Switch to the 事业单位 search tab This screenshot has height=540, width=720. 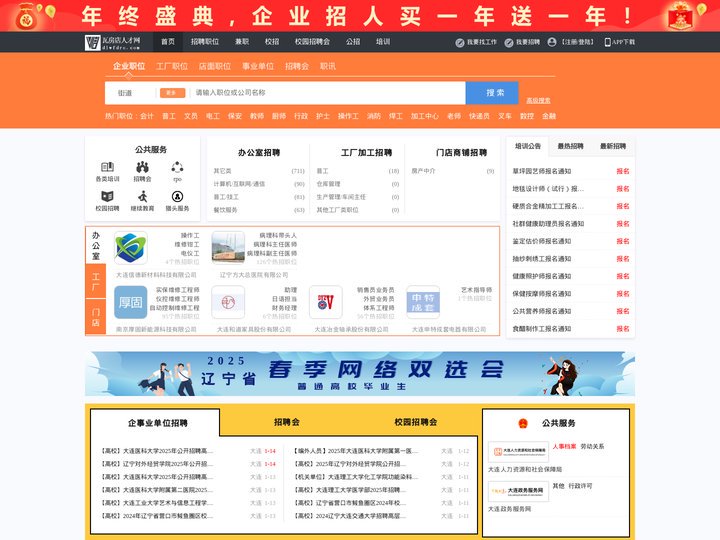tap(258, 66)
